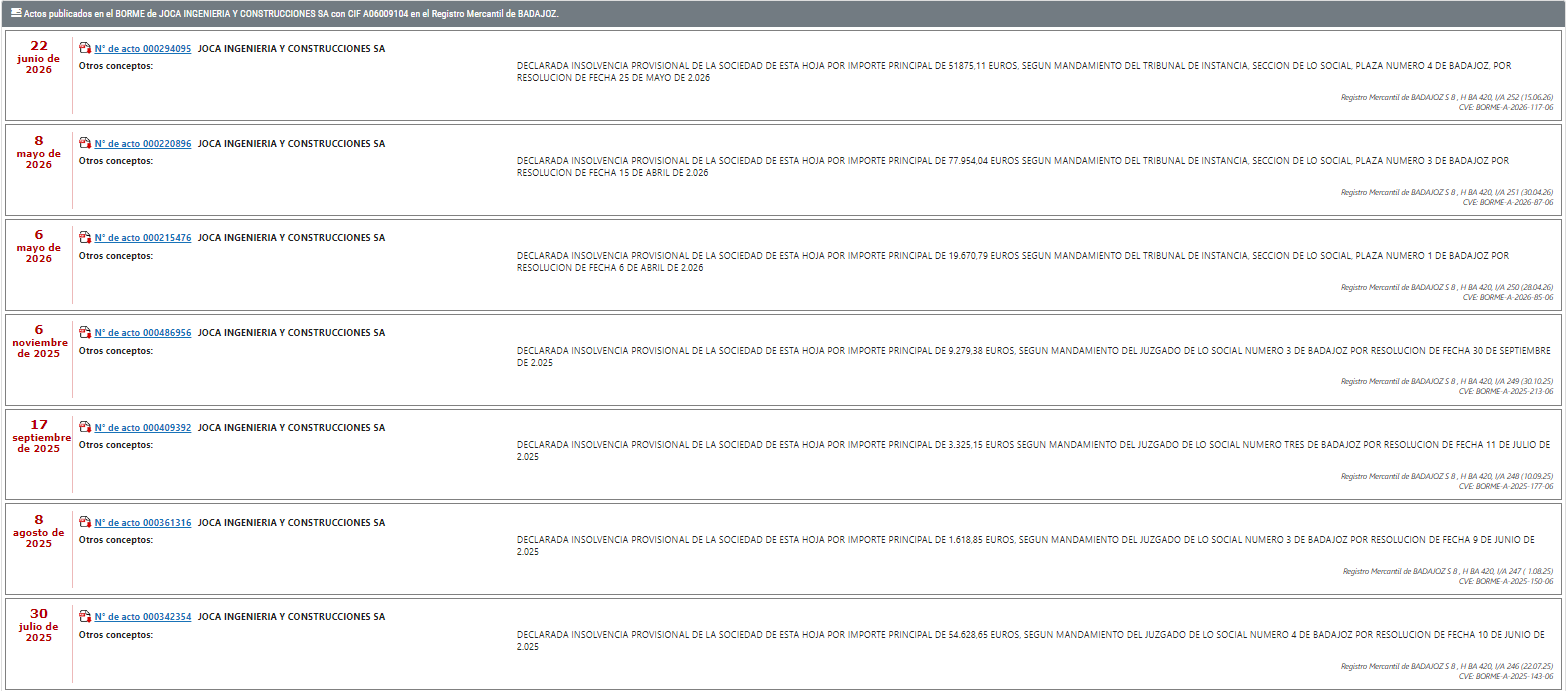Open link Nº de acto 000342354

click(x=143, y=617)
